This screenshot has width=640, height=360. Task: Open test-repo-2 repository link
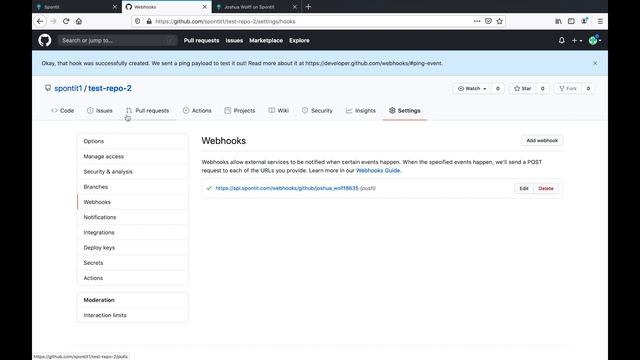(110, 88)
